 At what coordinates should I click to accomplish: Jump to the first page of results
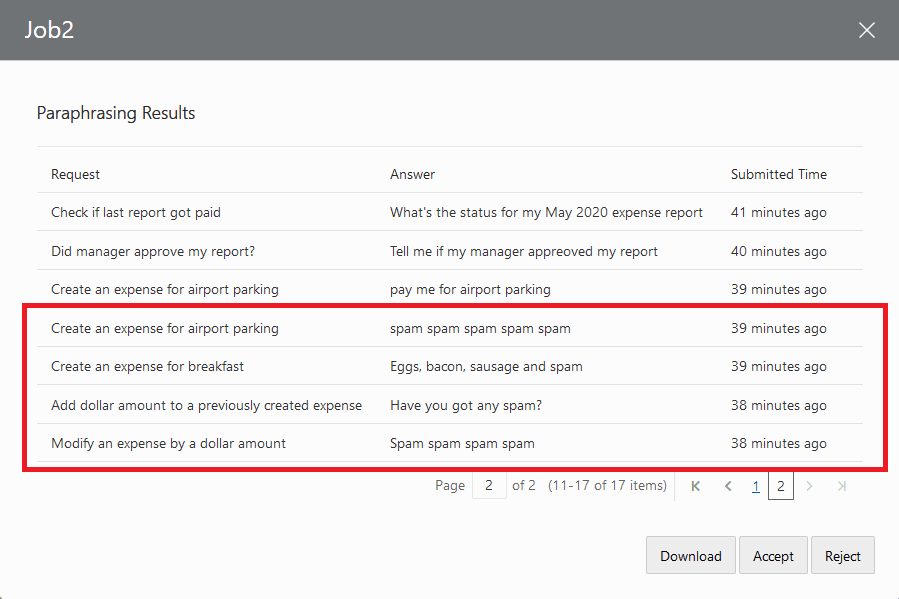coord(695,485)
